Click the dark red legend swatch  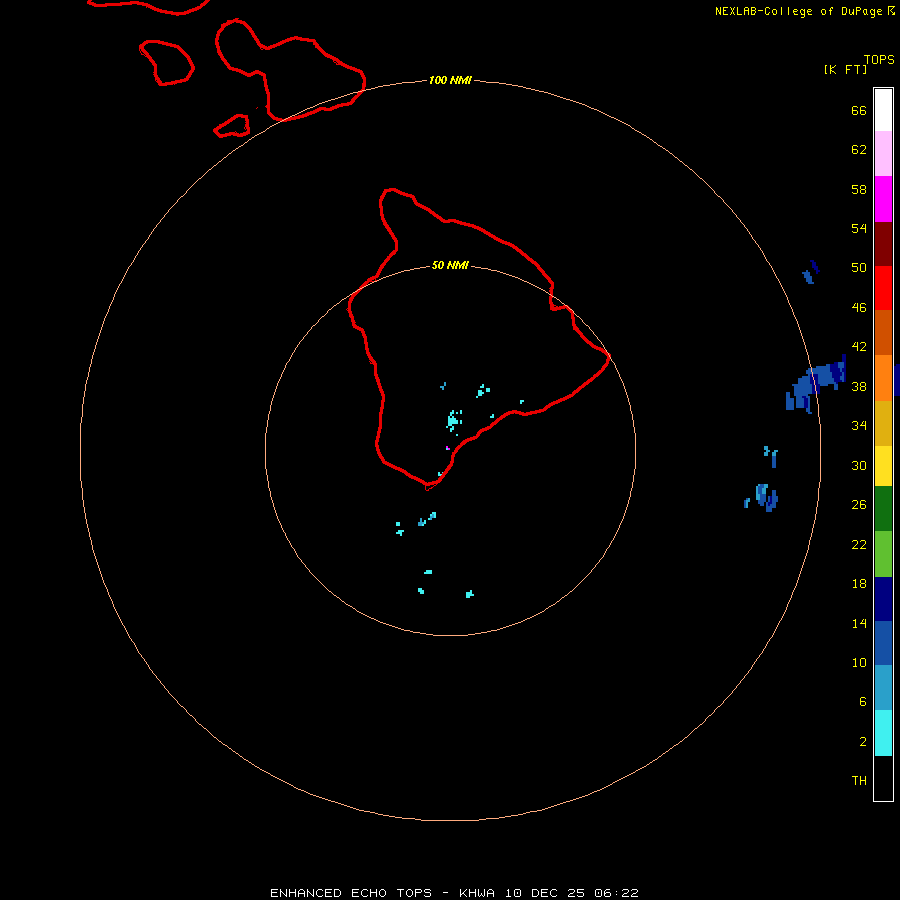pos(883,244)
